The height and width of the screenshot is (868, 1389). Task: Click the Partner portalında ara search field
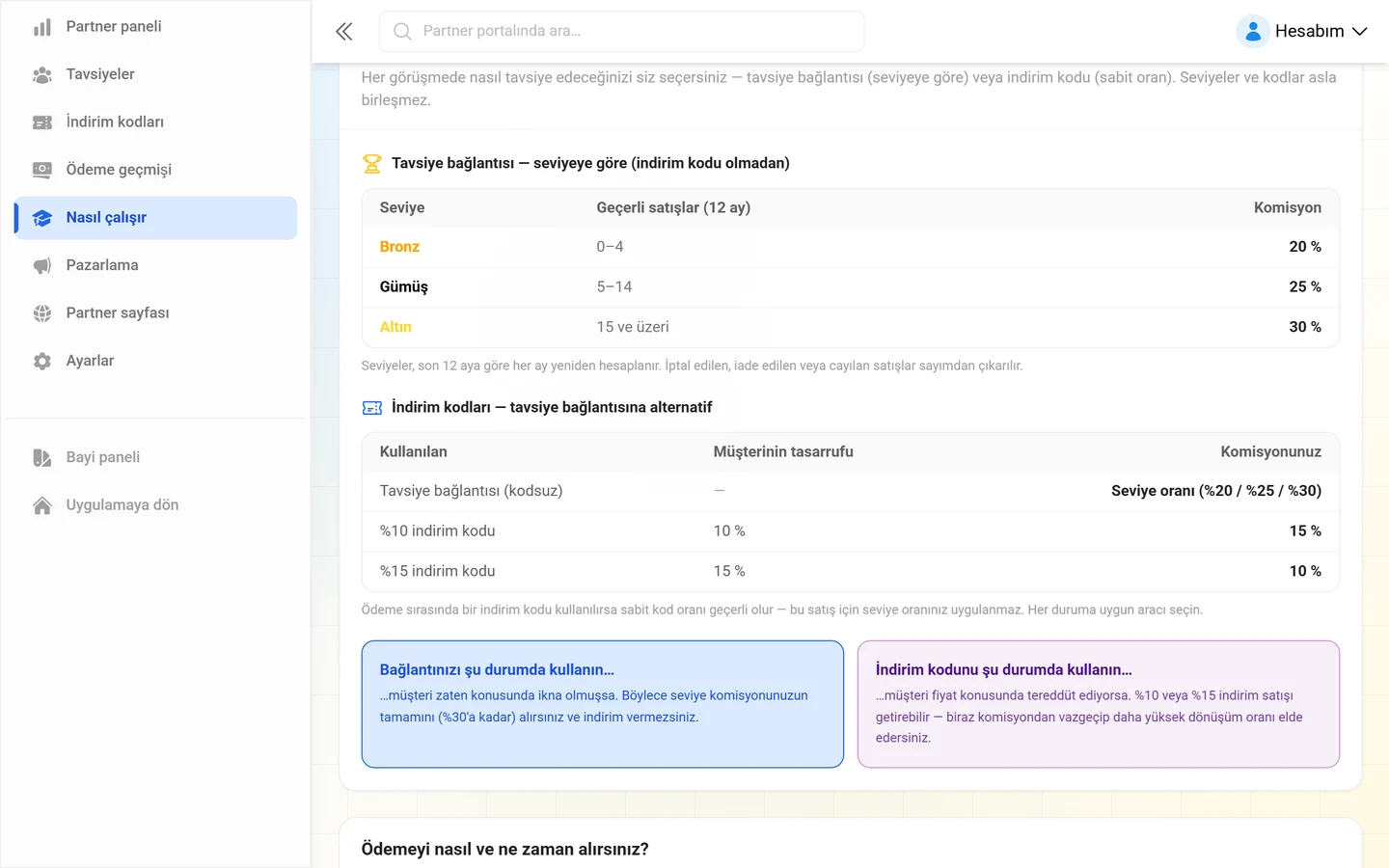(x=621, y=32)
